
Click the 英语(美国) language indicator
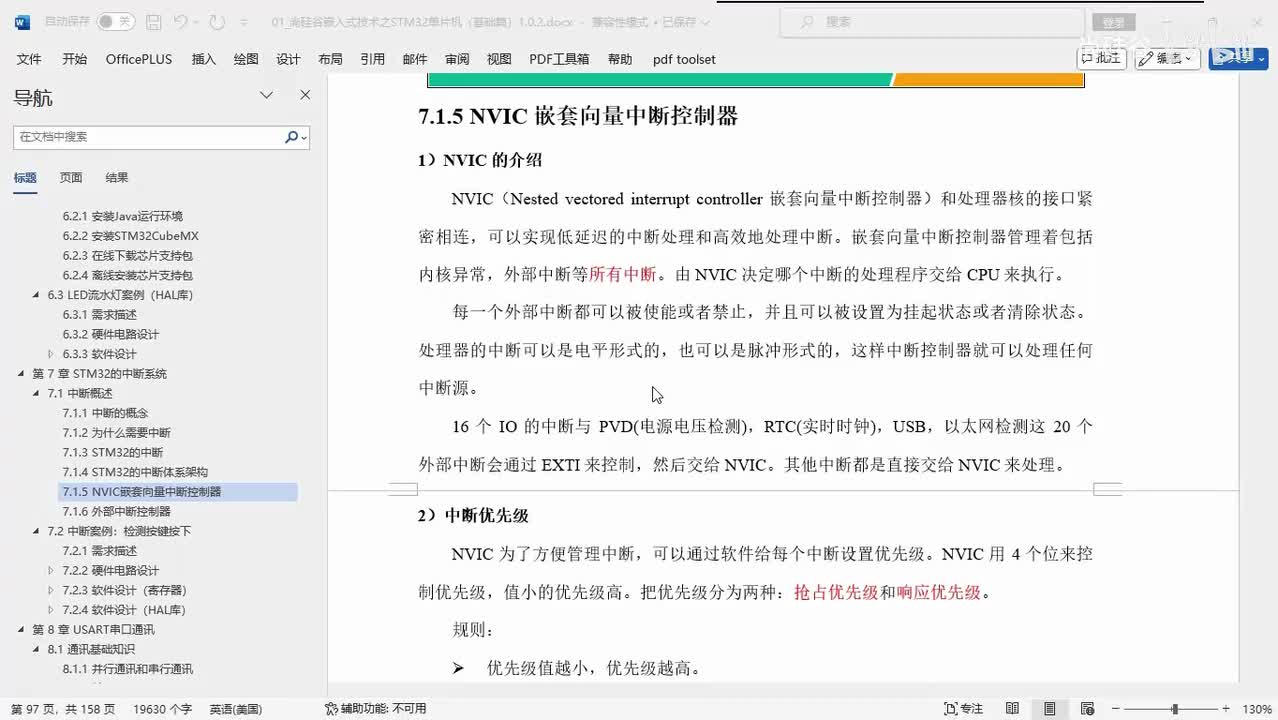[x=236, y=709]
